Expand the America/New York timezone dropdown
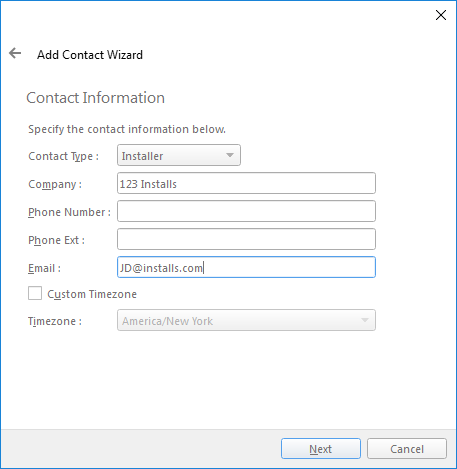The width and height of the screenshot is (457, 469). coord(246,320)
